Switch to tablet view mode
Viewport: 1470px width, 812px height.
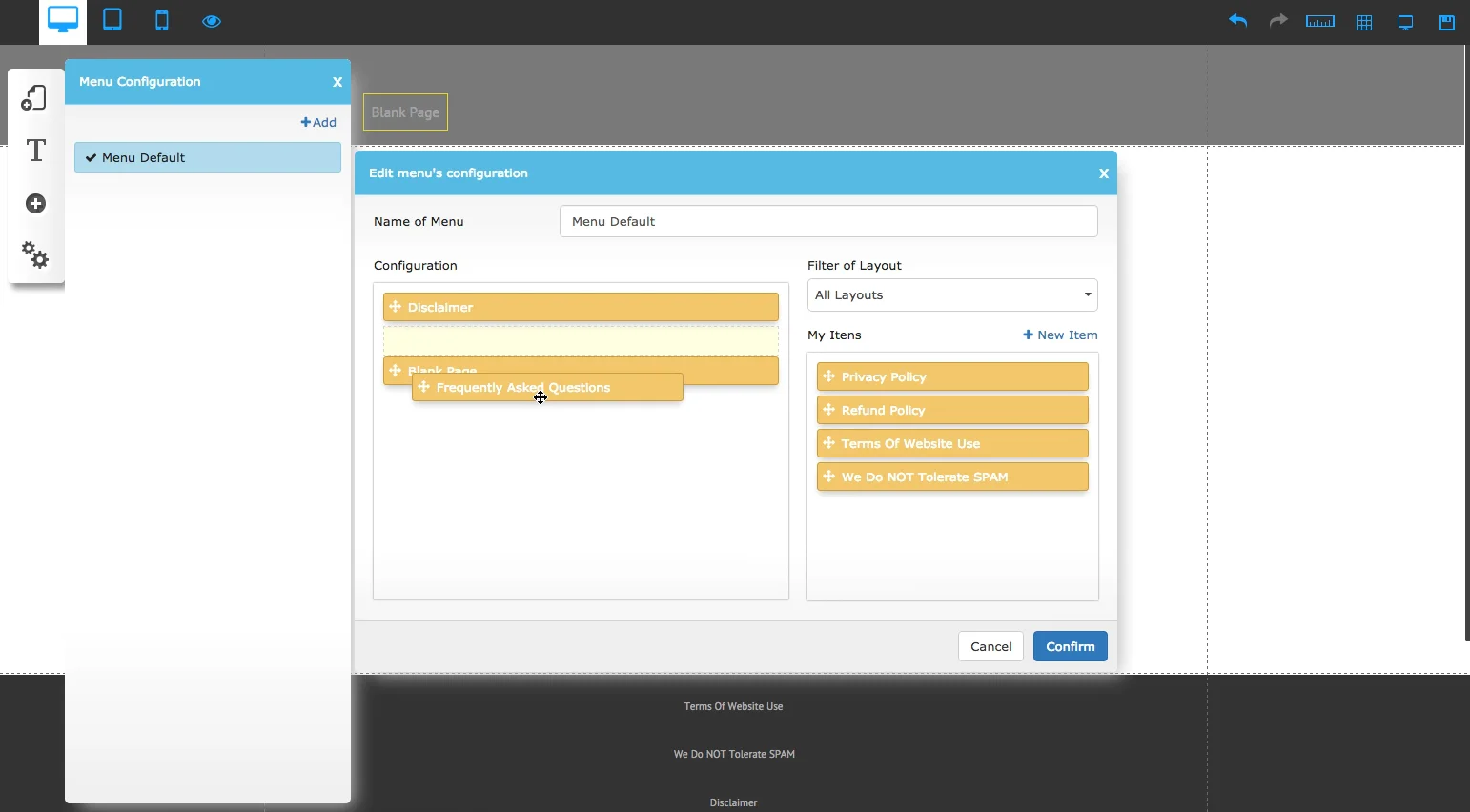click(x=112, y=20)
